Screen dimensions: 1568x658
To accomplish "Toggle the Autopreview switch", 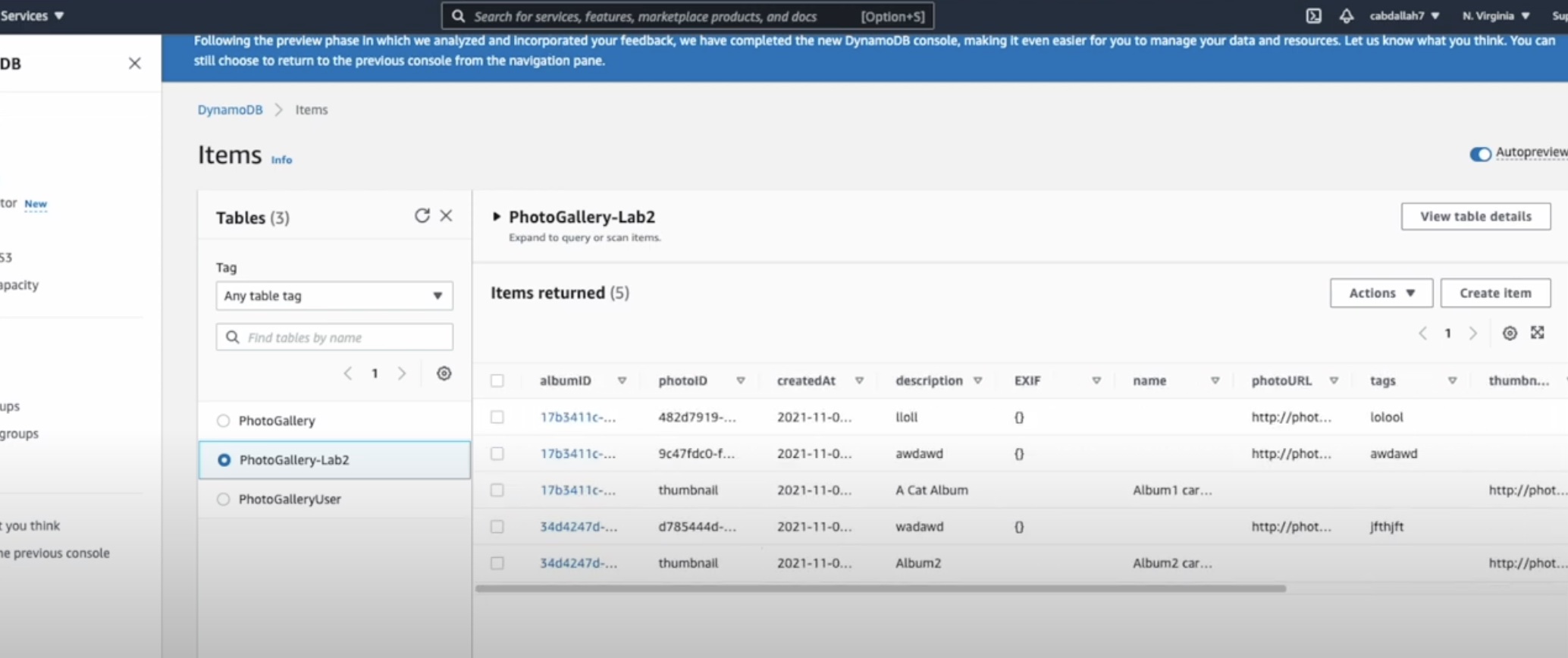I will click(1480, 154).
